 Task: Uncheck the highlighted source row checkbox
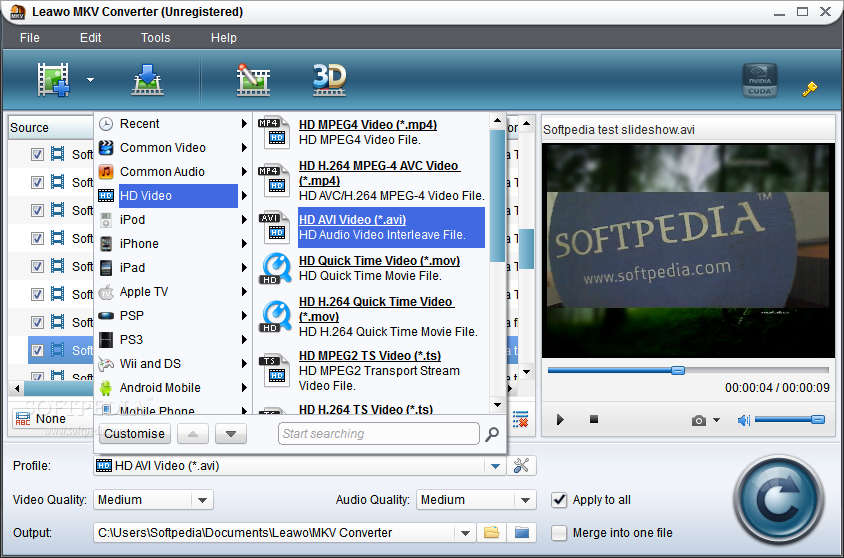coord(37,350)
